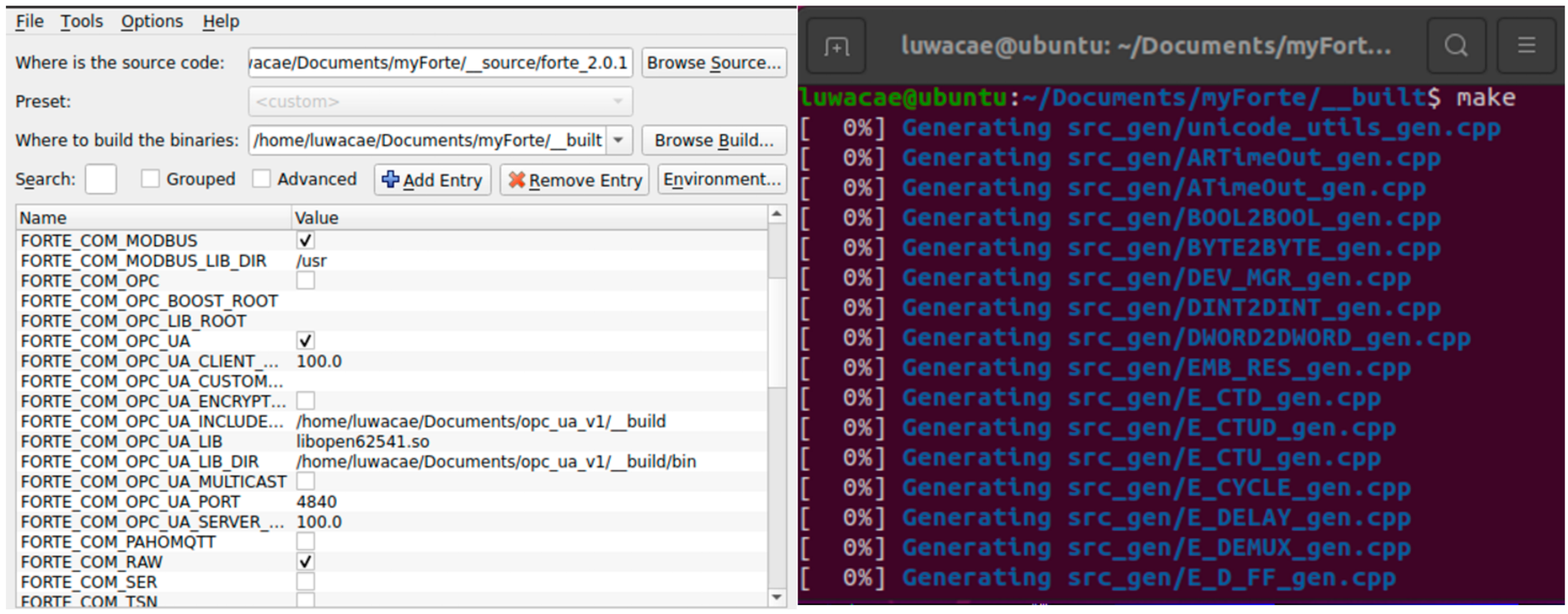Enable the FORTE_COM_OPC checkbox
This screenshot has width=1568, height=614.
[306, 281]
